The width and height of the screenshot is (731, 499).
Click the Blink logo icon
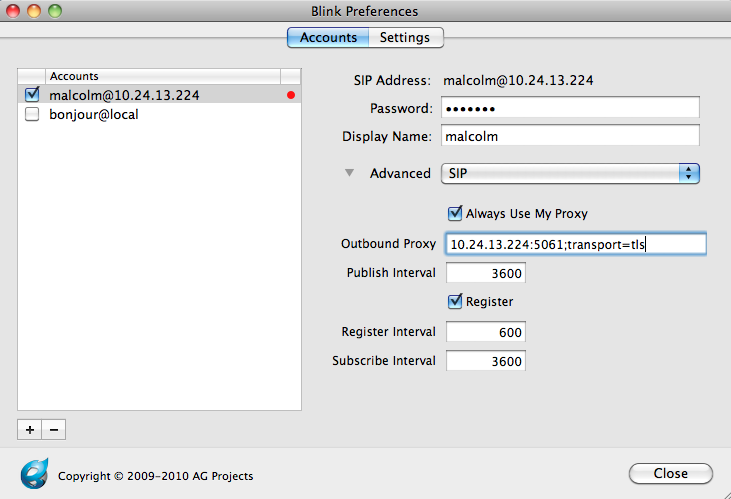pos(35,472)
